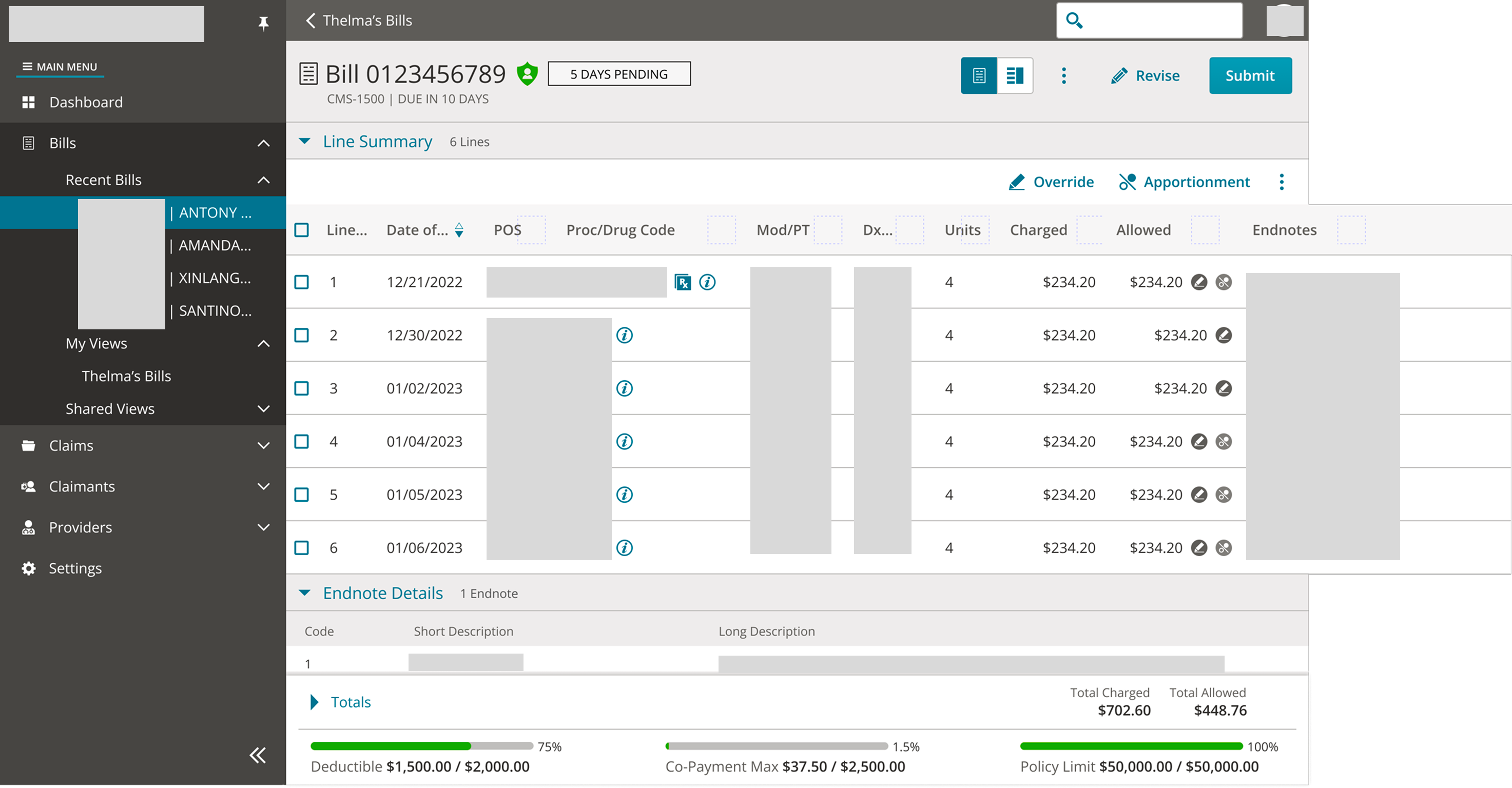Click green shield verified badge
Image resolution: width=1512 pixels, height=788 pixels.
(x=527, y=74)
